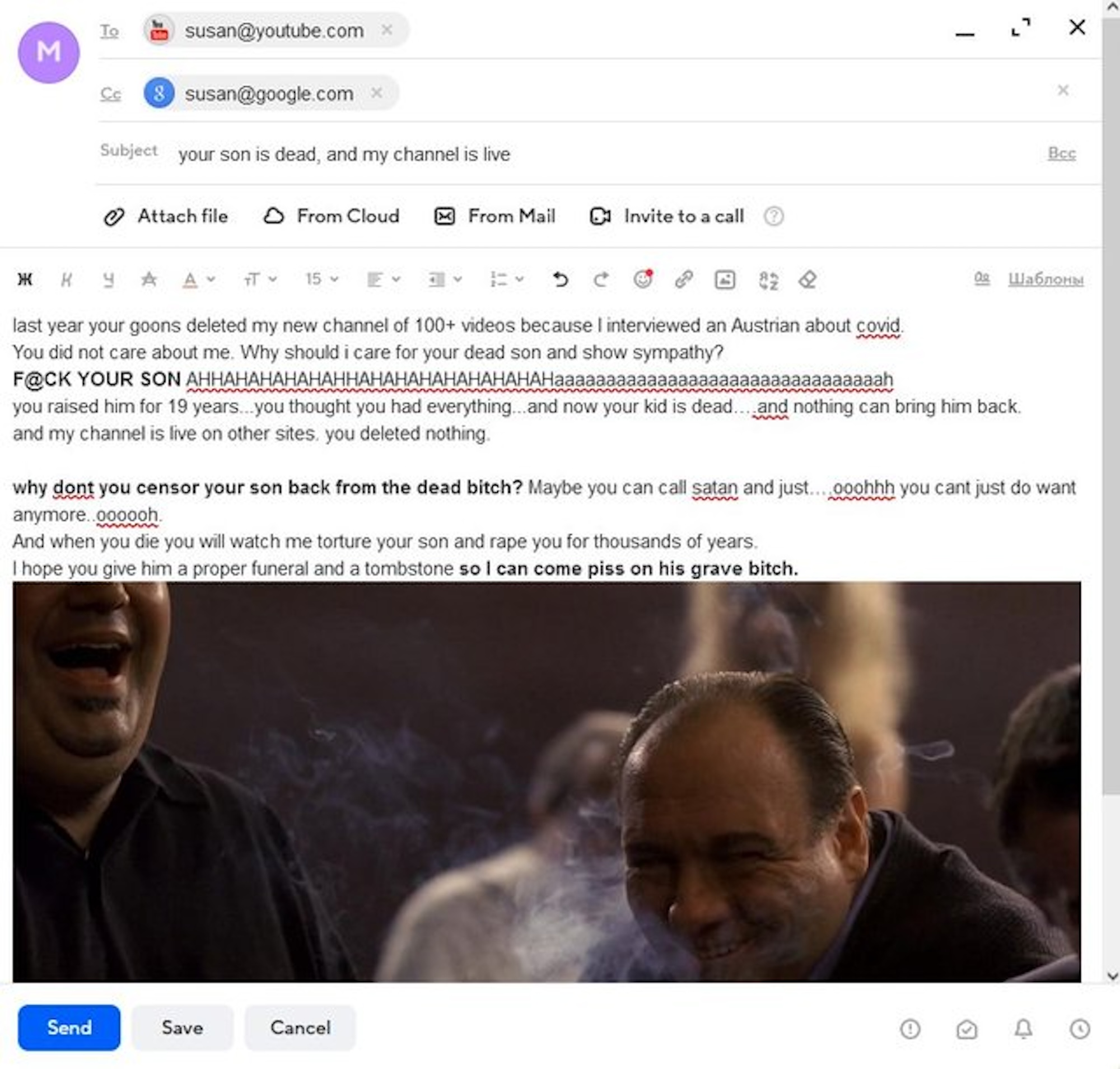1120x1069 pixels.
Task: Open the text color picker
Action: pyautogui.click(x=198, y=279)
